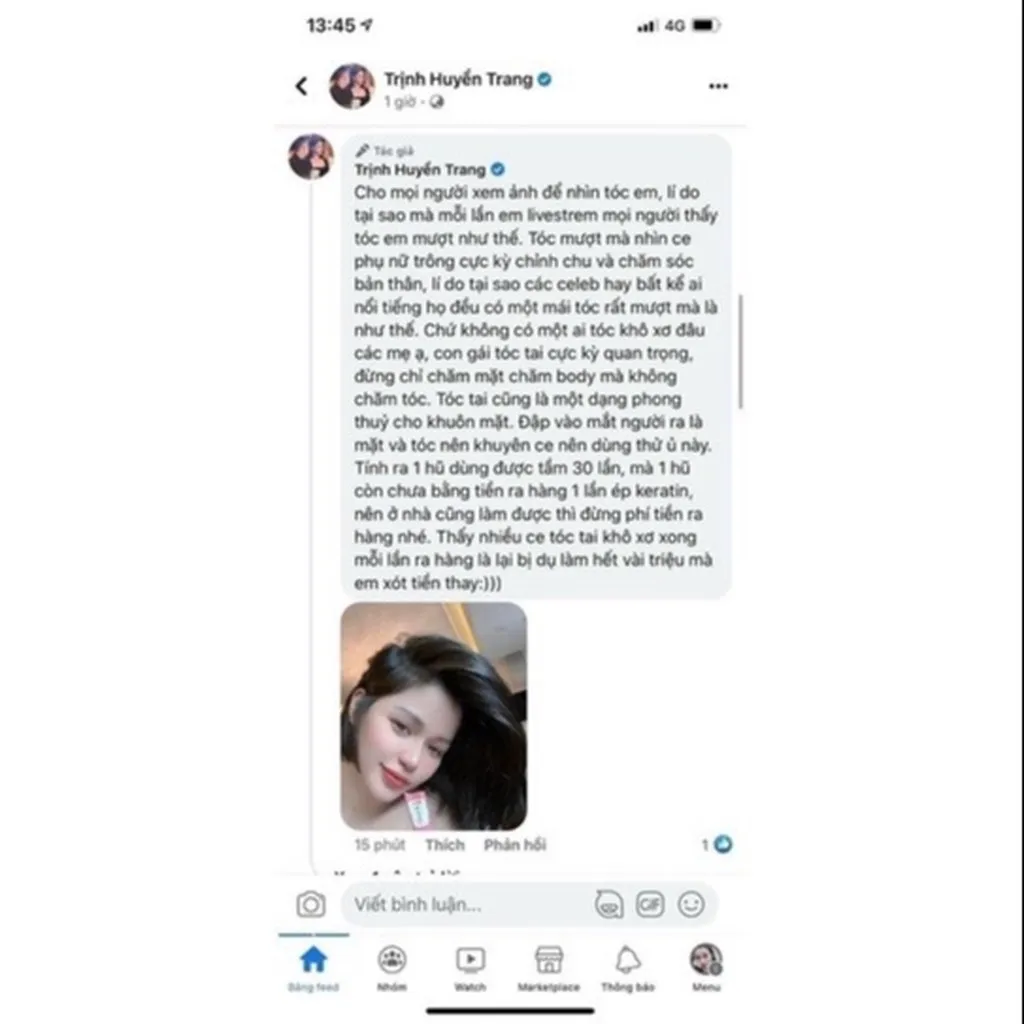Open the emoji smiley picker
Viewport: 1024px width, 1024px height.
coord(691,904)
